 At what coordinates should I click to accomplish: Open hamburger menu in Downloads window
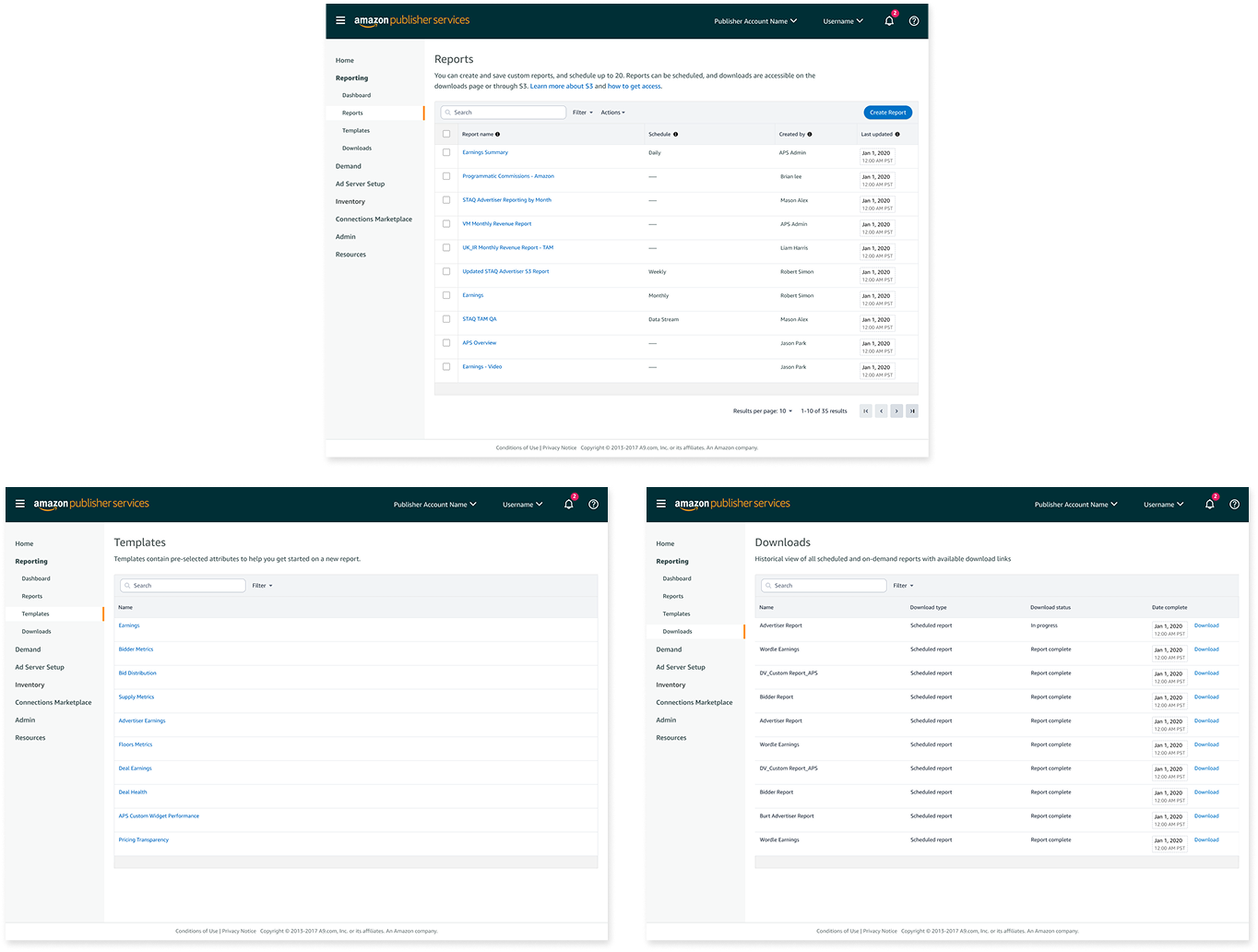[660, 504]
